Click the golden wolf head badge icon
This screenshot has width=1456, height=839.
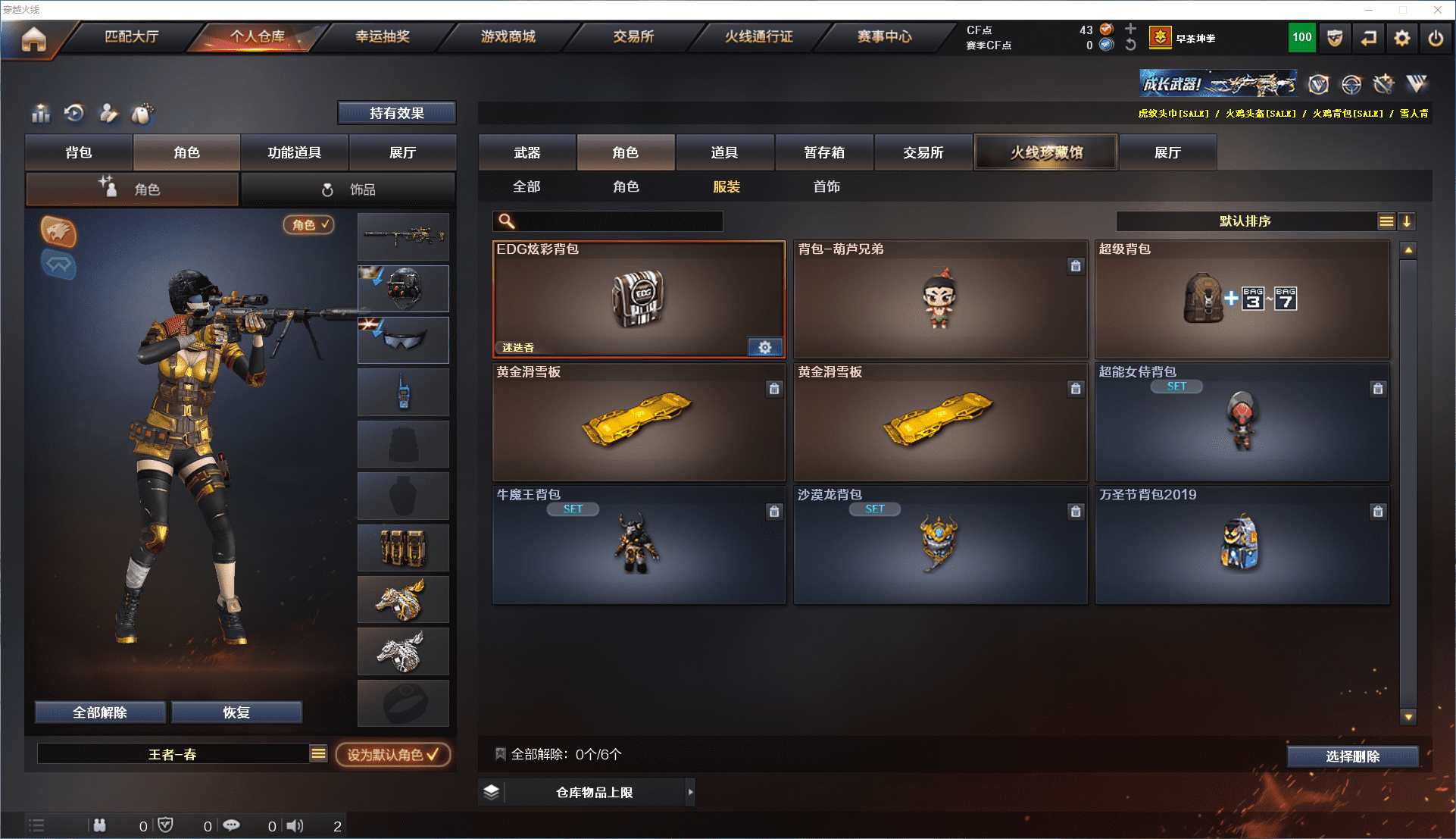tap(58, 231)
